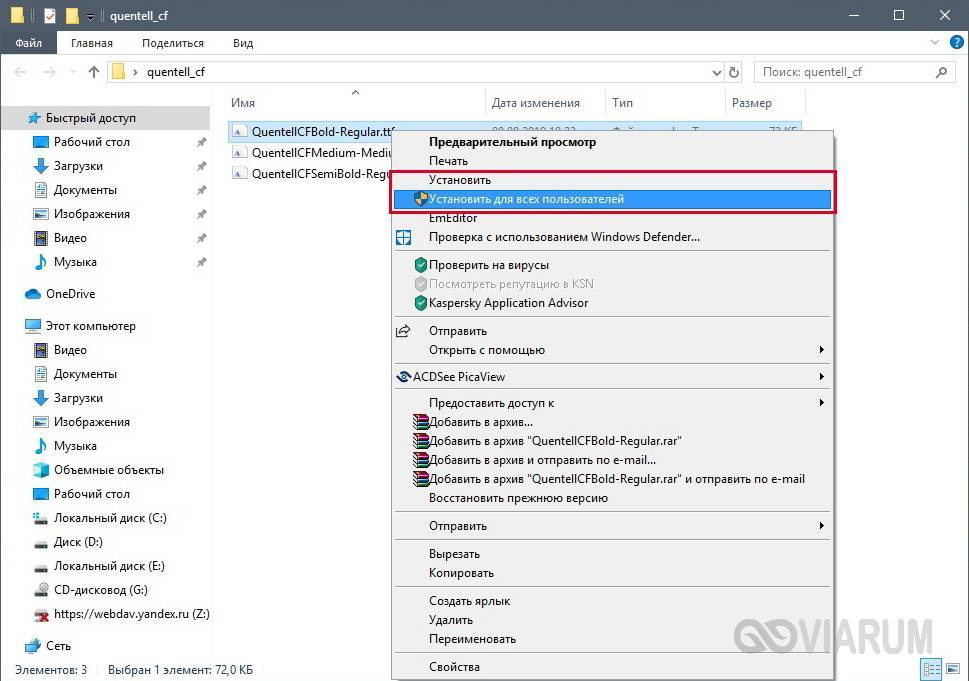
Task: Select 'Локальный диск (C:)' in sidebar
Action: [x=110, y=518]
